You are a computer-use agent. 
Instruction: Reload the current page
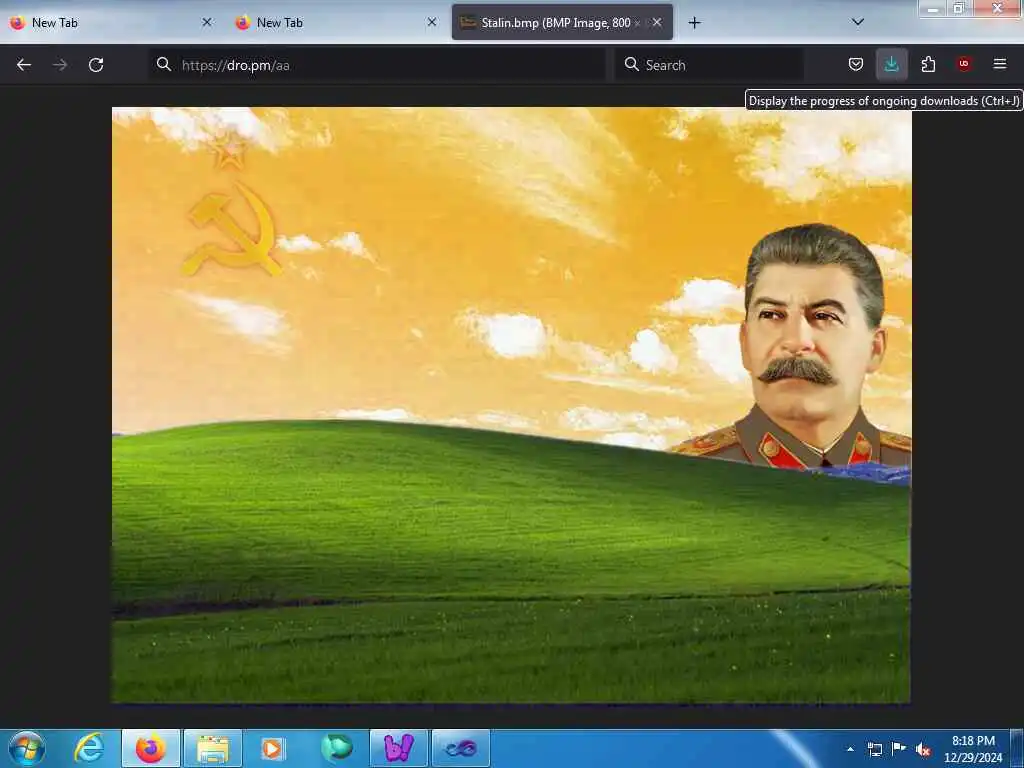(x=96, y=65)
